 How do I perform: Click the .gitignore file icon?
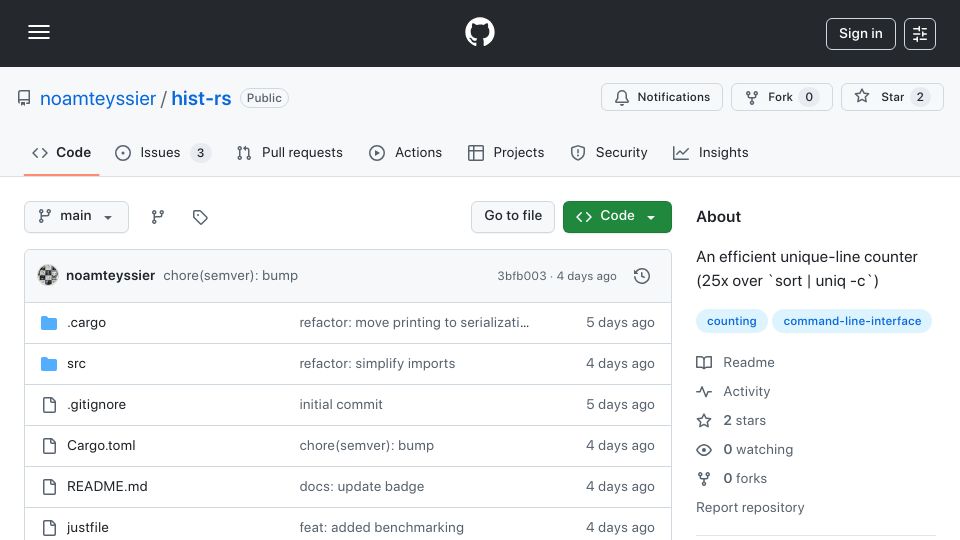[x=49, y=405]
